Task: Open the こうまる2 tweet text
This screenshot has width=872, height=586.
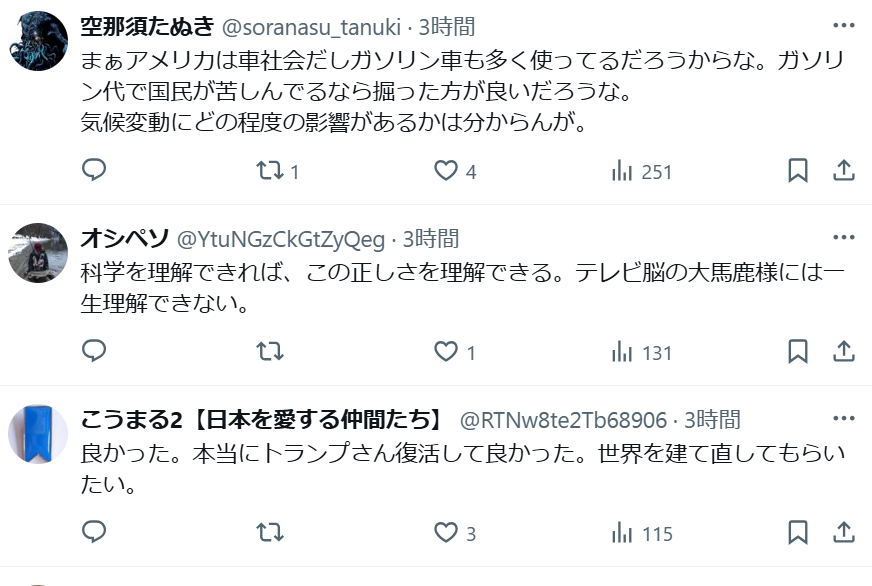Action: tap(463, 468)
